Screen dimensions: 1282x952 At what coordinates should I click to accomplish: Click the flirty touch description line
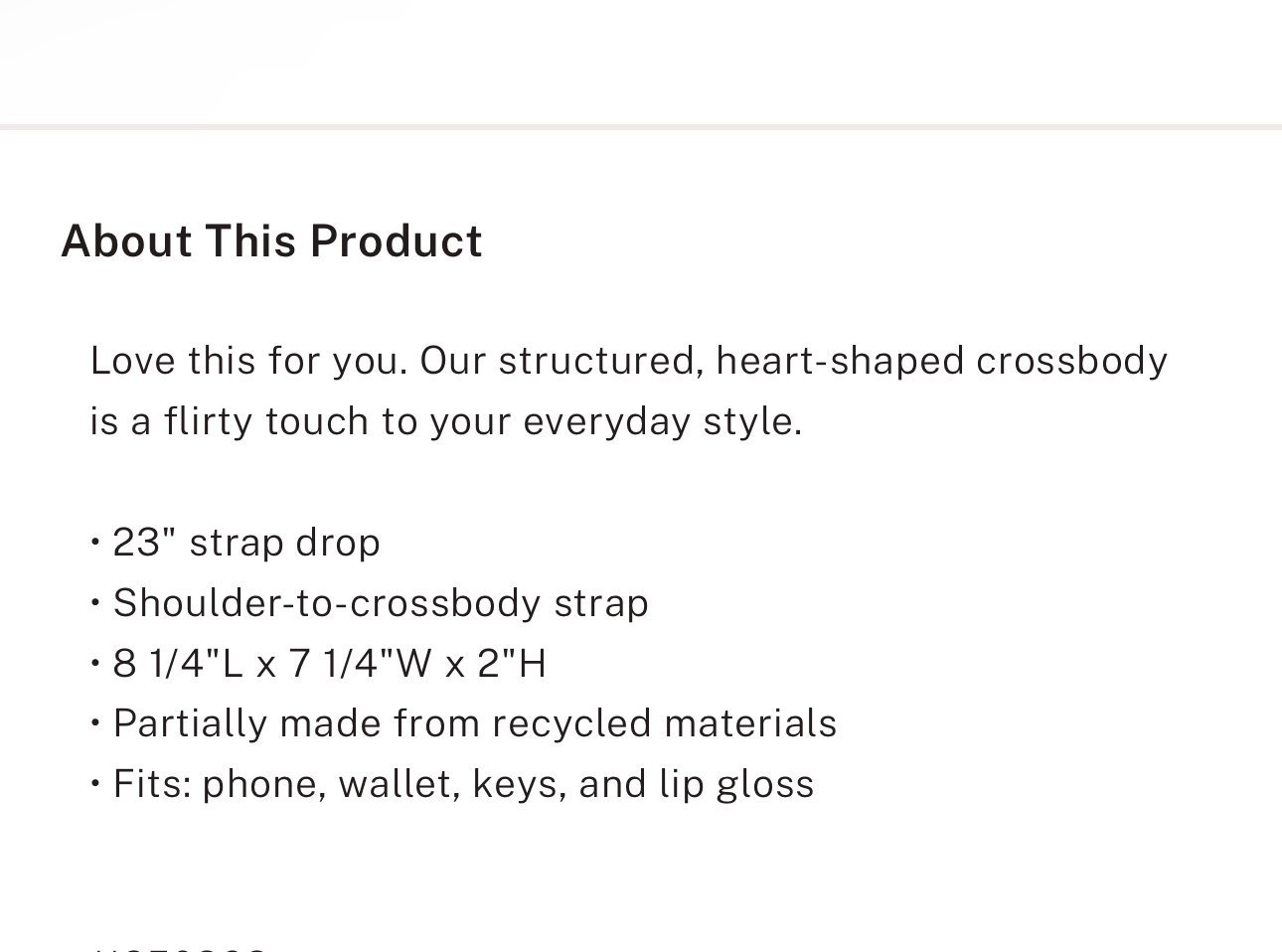[x=446, y=421]
